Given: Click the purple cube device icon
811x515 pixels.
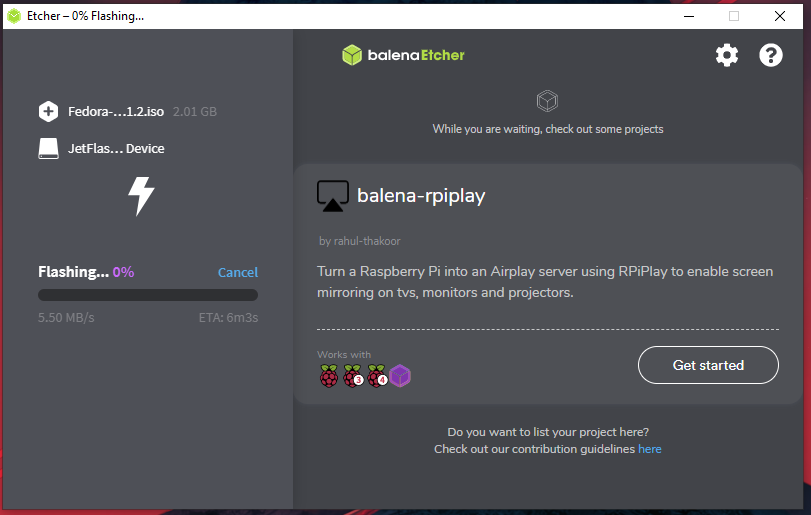Looking at the screenshot, I should pyautogui.click(x=400, y=376).
